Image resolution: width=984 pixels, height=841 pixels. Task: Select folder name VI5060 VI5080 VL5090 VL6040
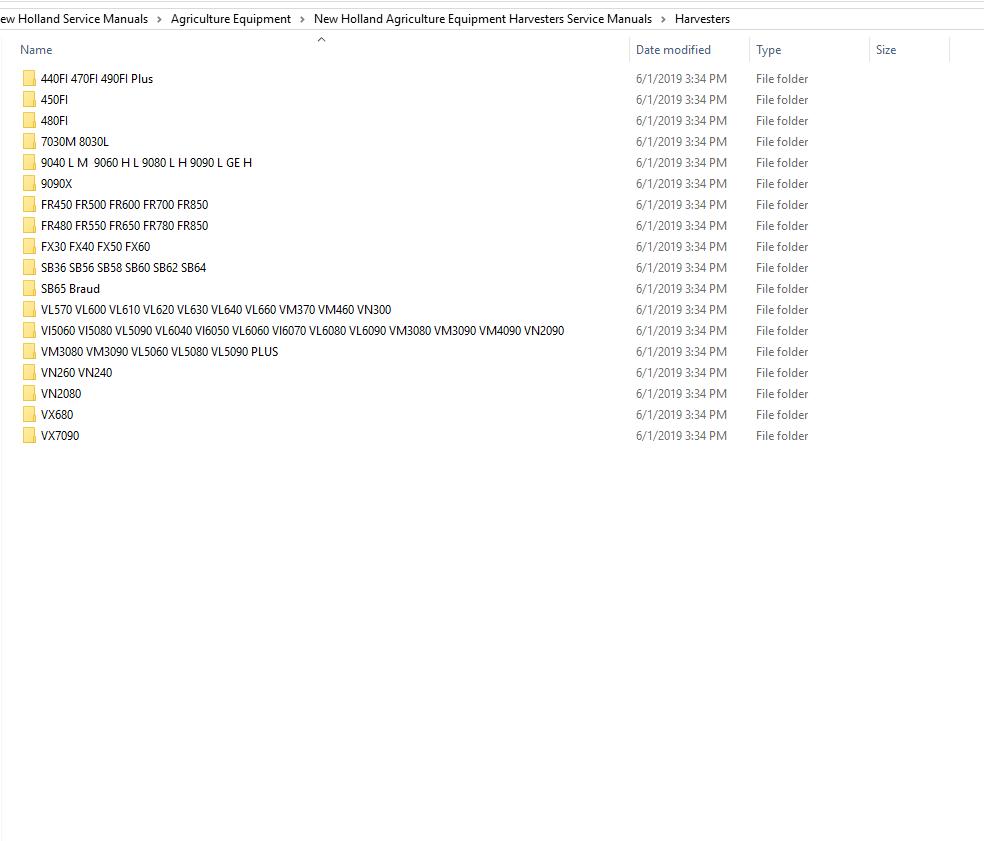tap(302, 331)
